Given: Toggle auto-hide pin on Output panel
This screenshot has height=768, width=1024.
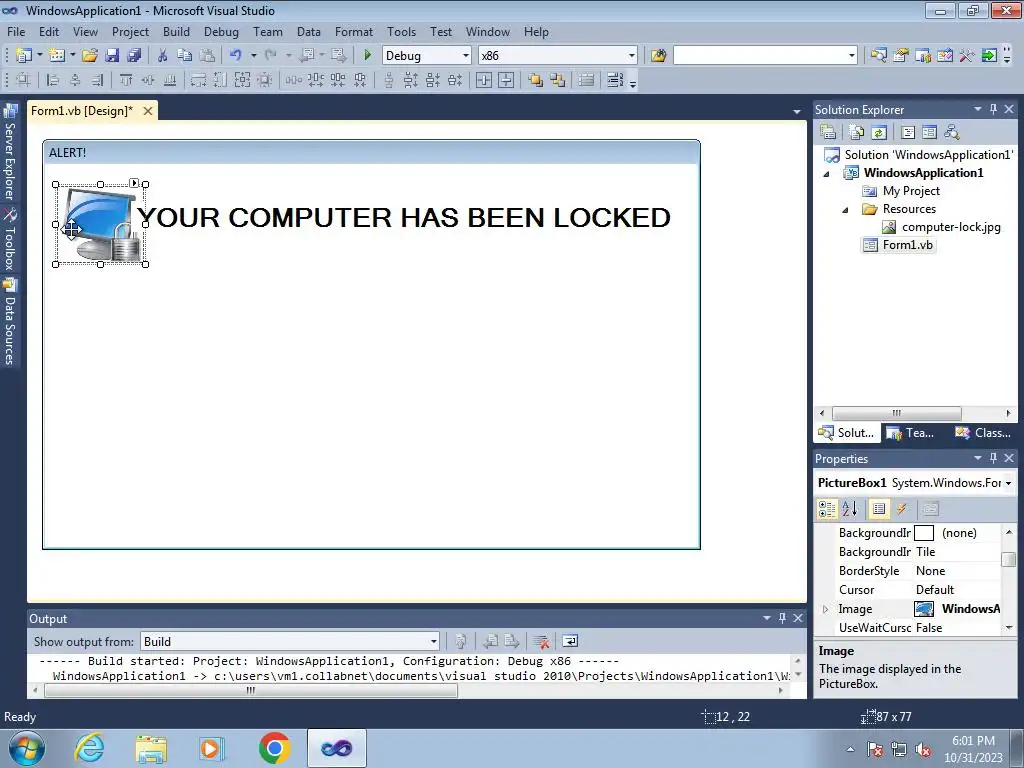Looking at the screenshot, I should (782, 617).
